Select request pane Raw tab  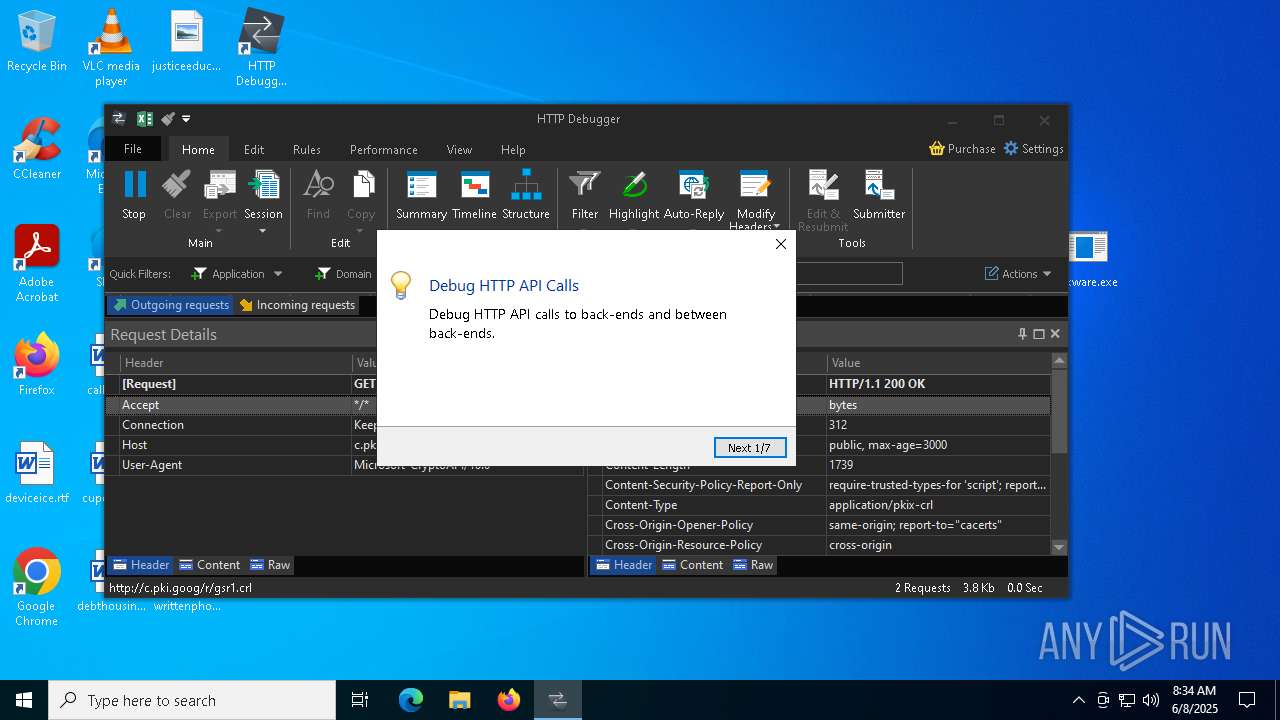(x=270, y=565)
